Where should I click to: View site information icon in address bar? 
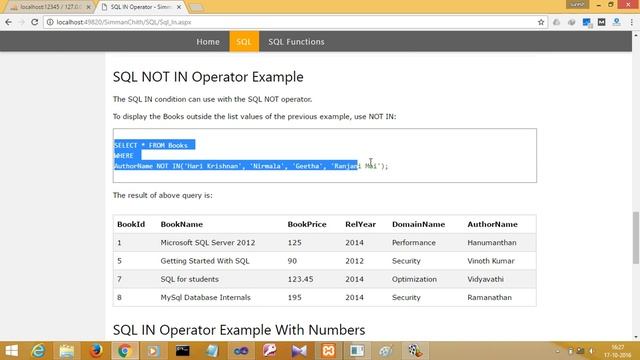point(50,22)
